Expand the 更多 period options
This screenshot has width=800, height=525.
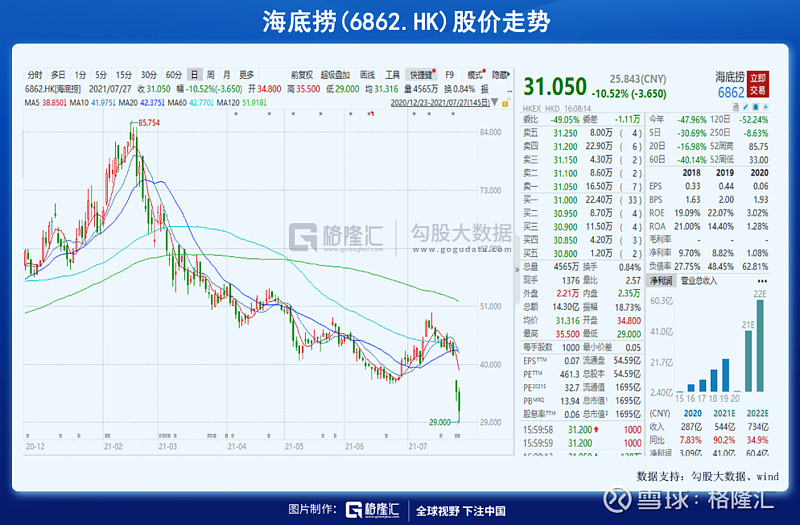[x=246, y=75]
